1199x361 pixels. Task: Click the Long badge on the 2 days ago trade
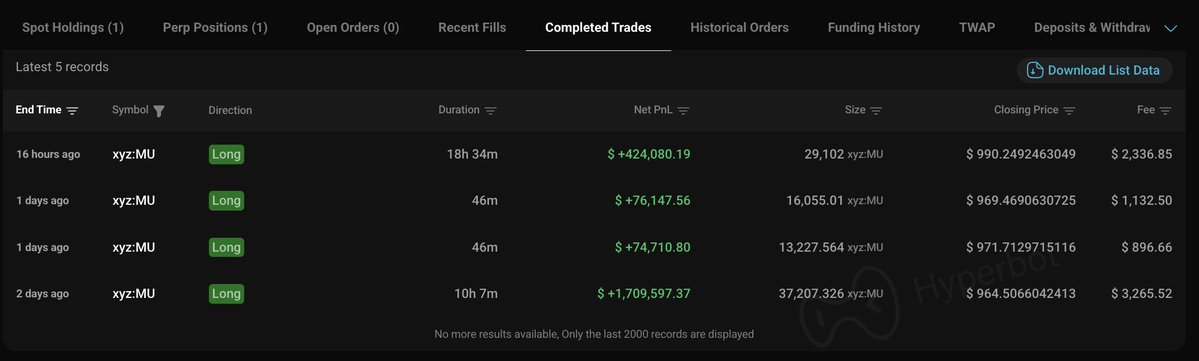click(226, 294)
